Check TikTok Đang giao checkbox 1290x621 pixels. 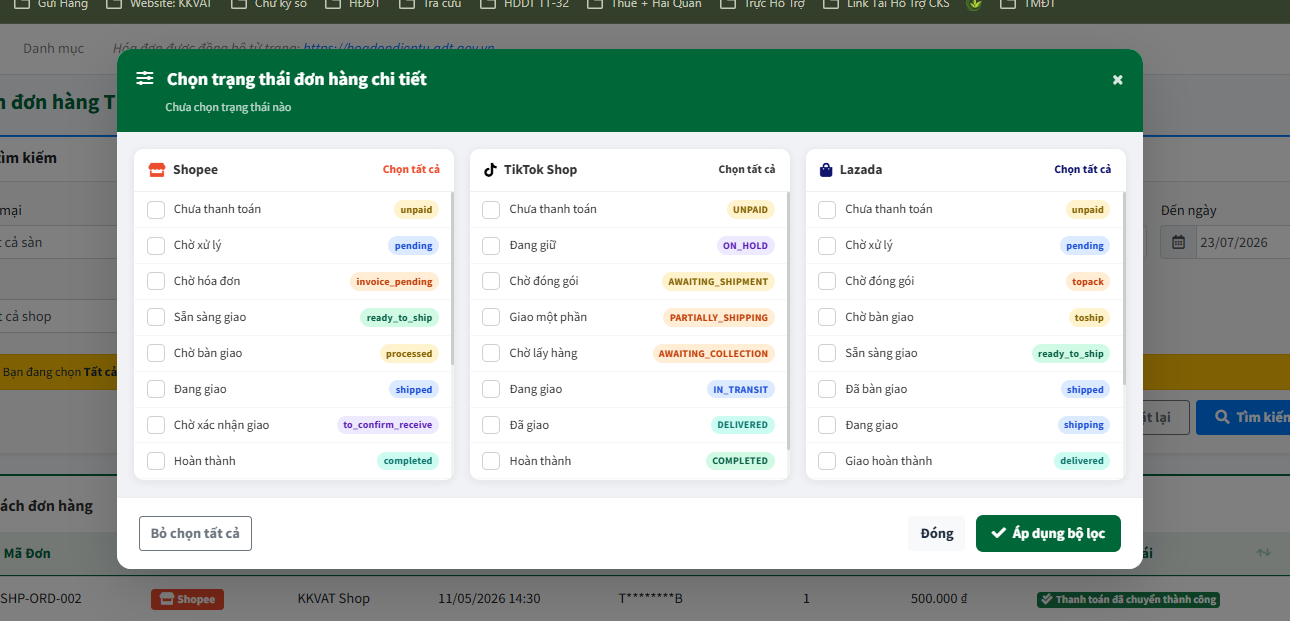pos(491,390)
